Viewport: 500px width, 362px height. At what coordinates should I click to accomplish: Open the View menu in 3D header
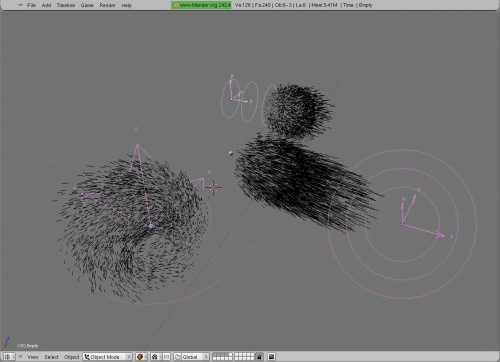point(33,357)
